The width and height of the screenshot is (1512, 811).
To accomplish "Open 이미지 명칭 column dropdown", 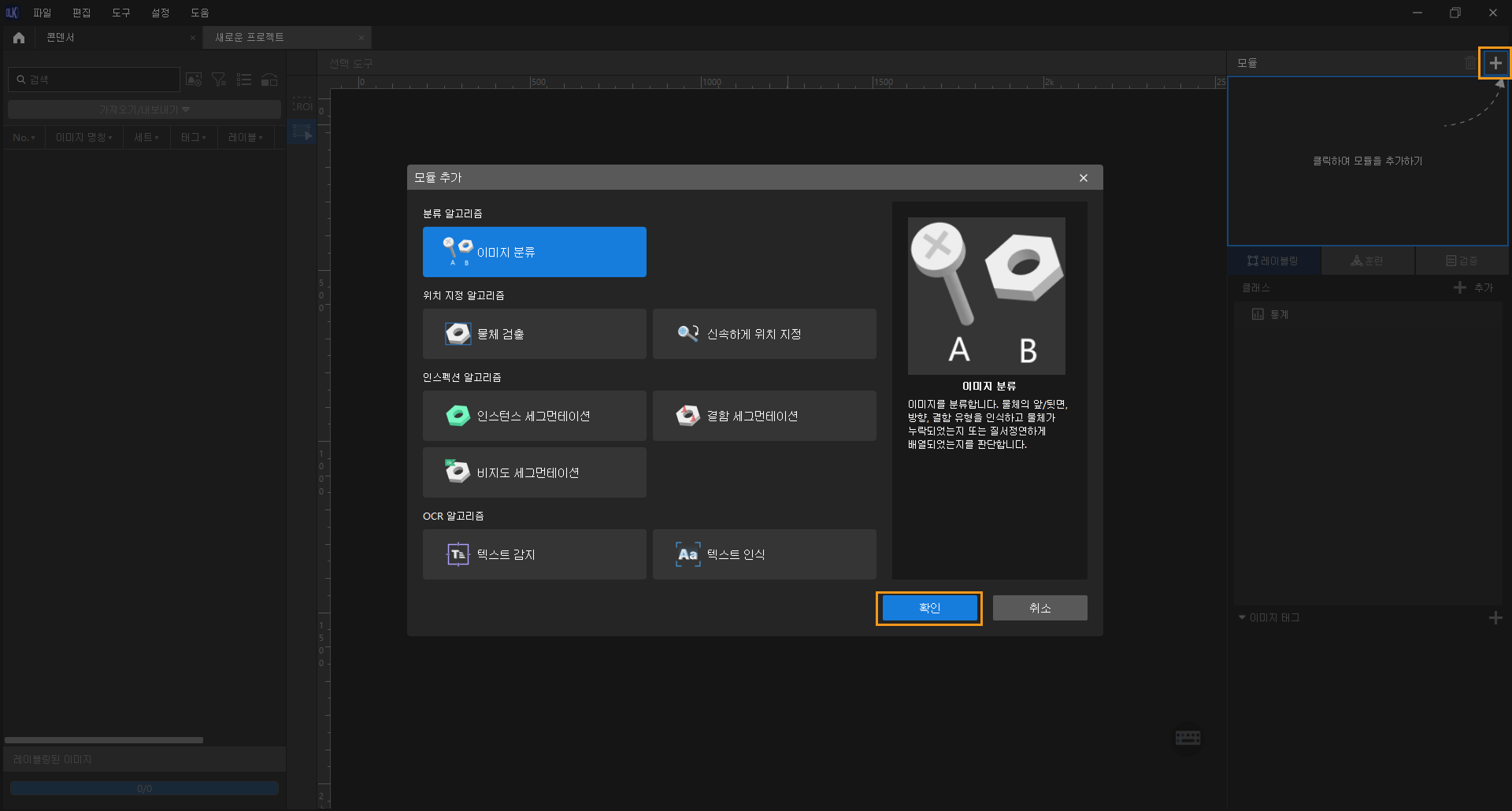I will (83, 138).
